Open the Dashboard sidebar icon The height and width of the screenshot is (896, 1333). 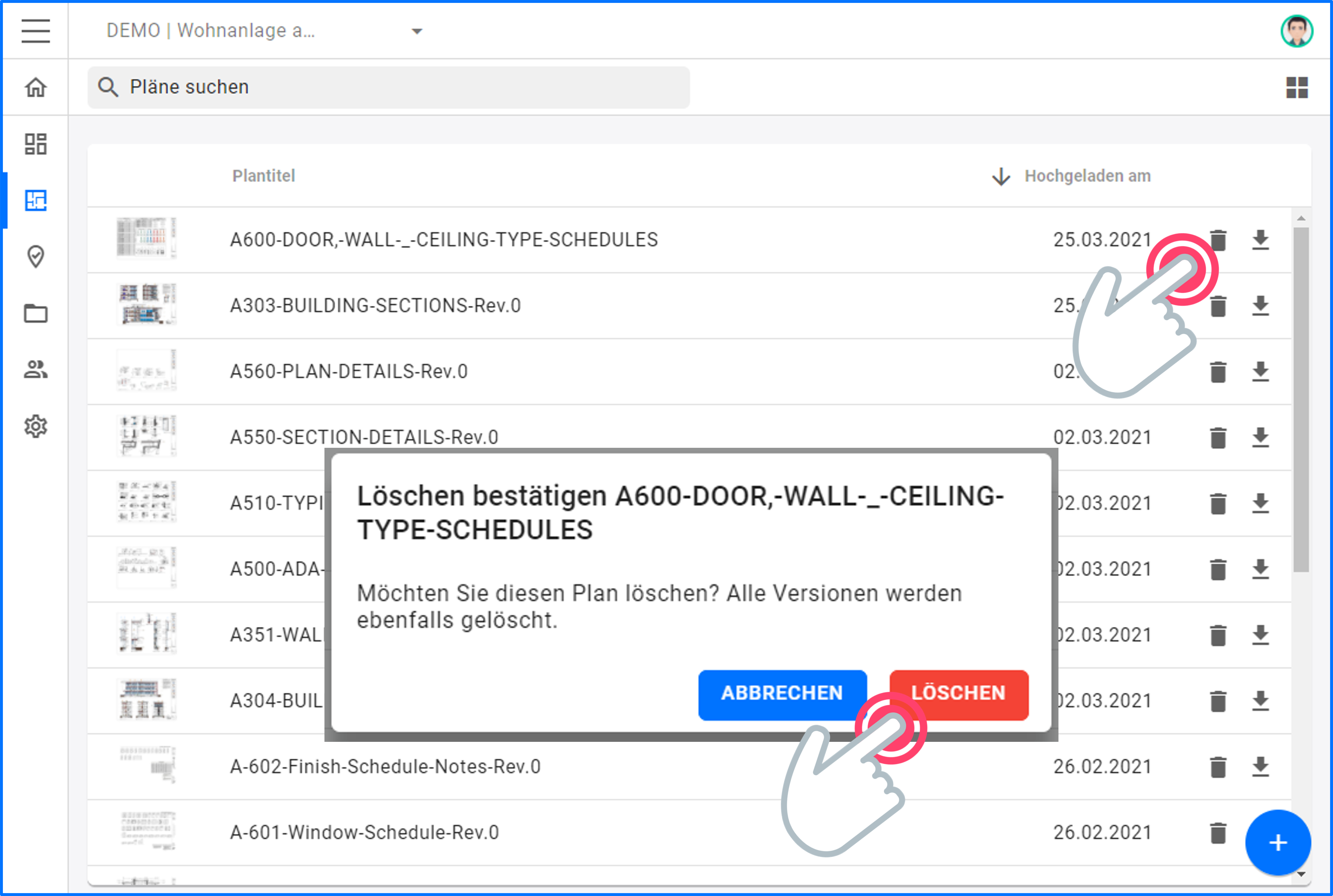pos(36,144)
